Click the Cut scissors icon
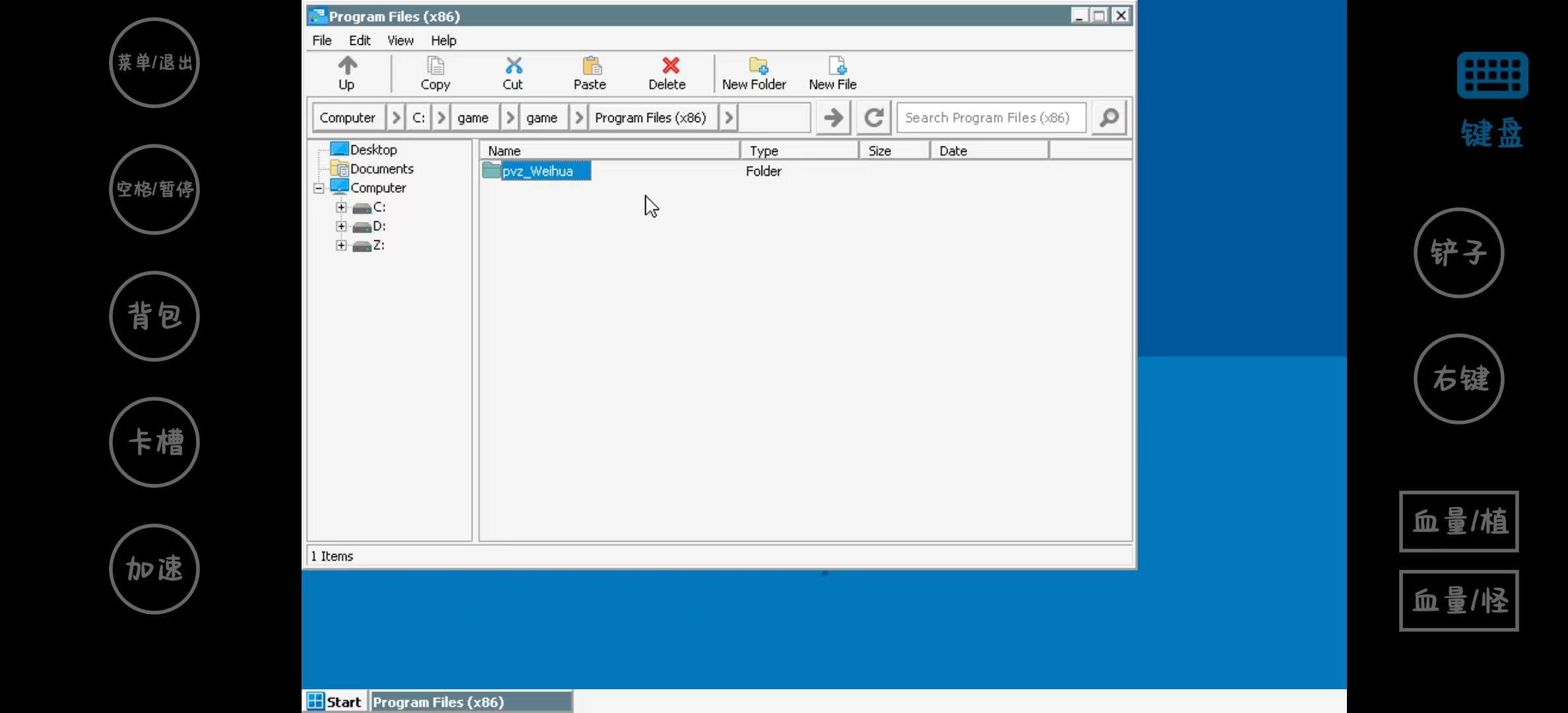1568x713 pixels. tap(513, 66)
